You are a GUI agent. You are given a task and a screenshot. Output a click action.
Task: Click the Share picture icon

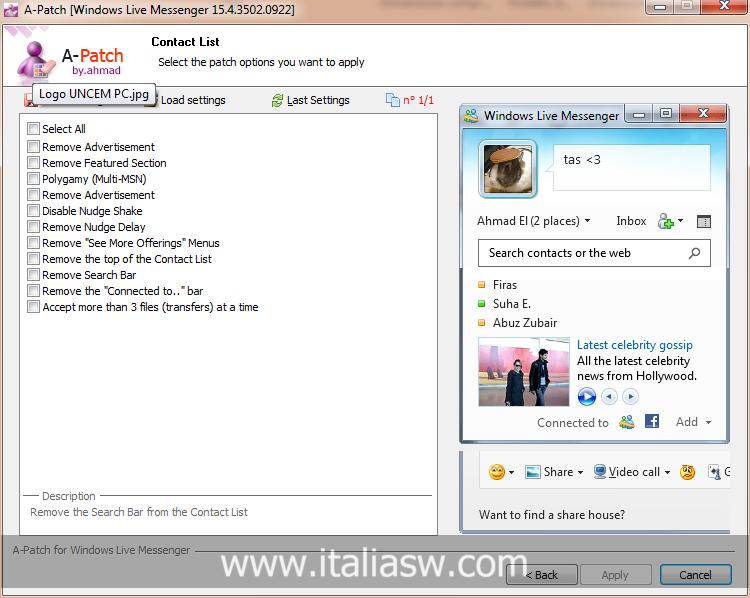click(x=532, y=472)
